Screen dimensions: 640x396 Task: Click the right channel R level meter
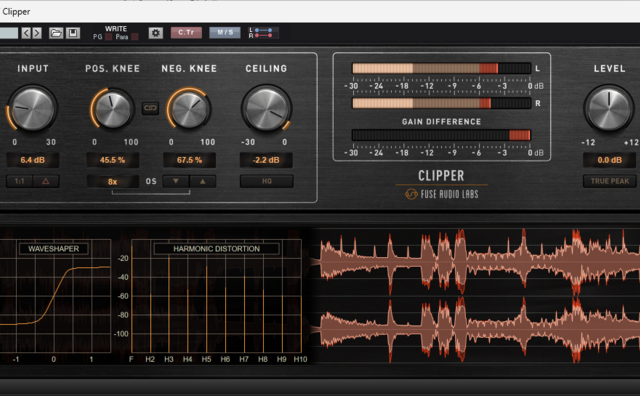441,103
